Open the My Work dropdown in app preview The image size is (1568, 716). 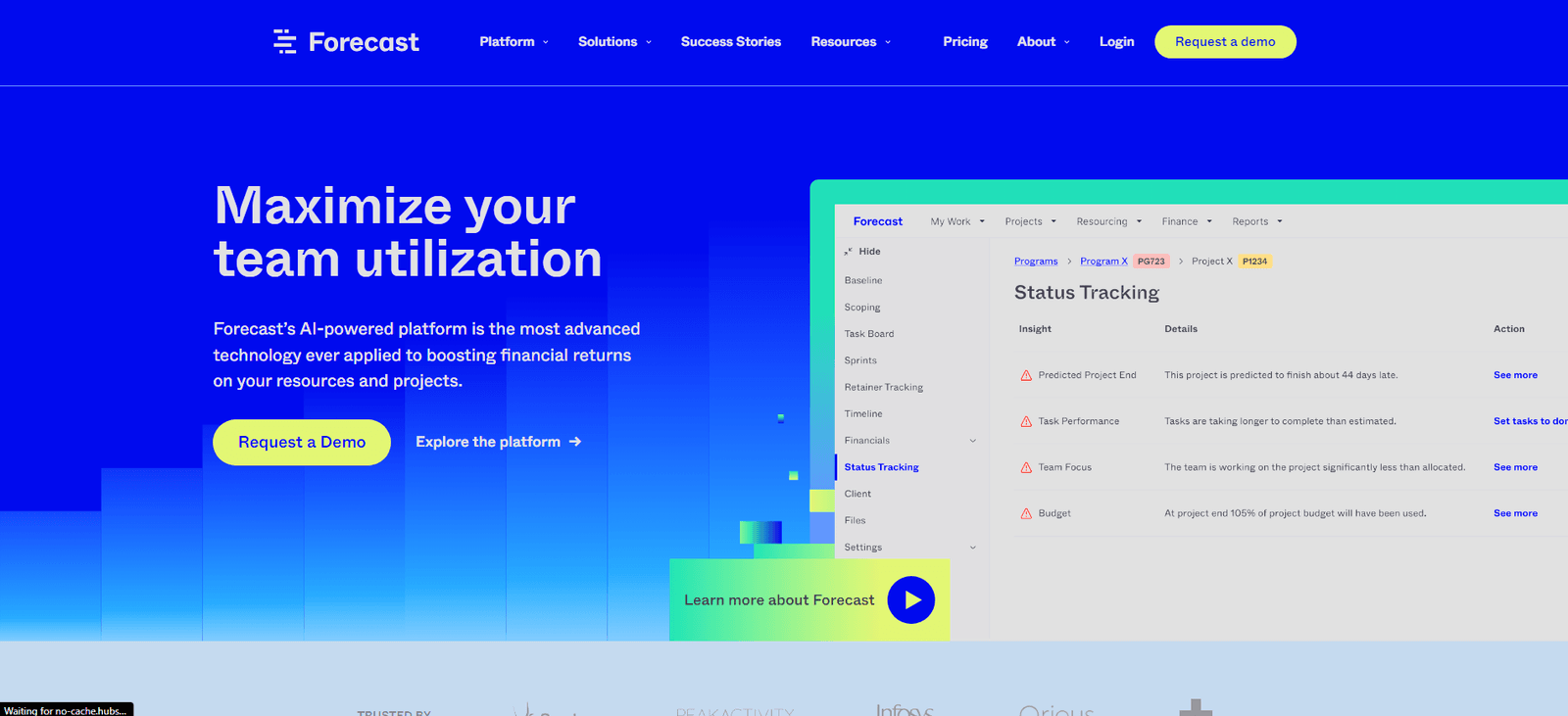957,221
